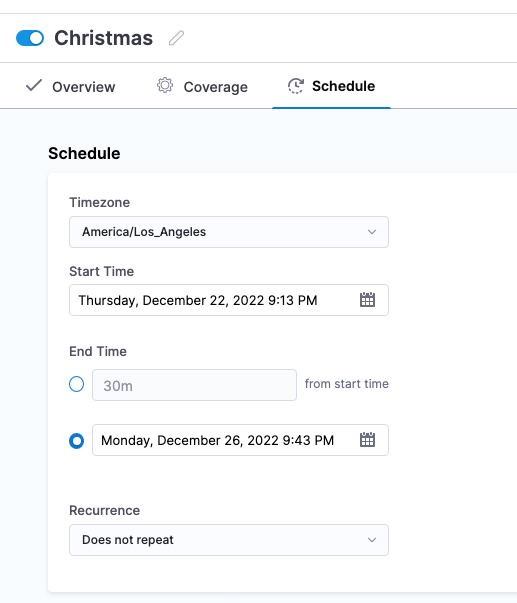Click the Overview checkmark icon

coord(34,85)
